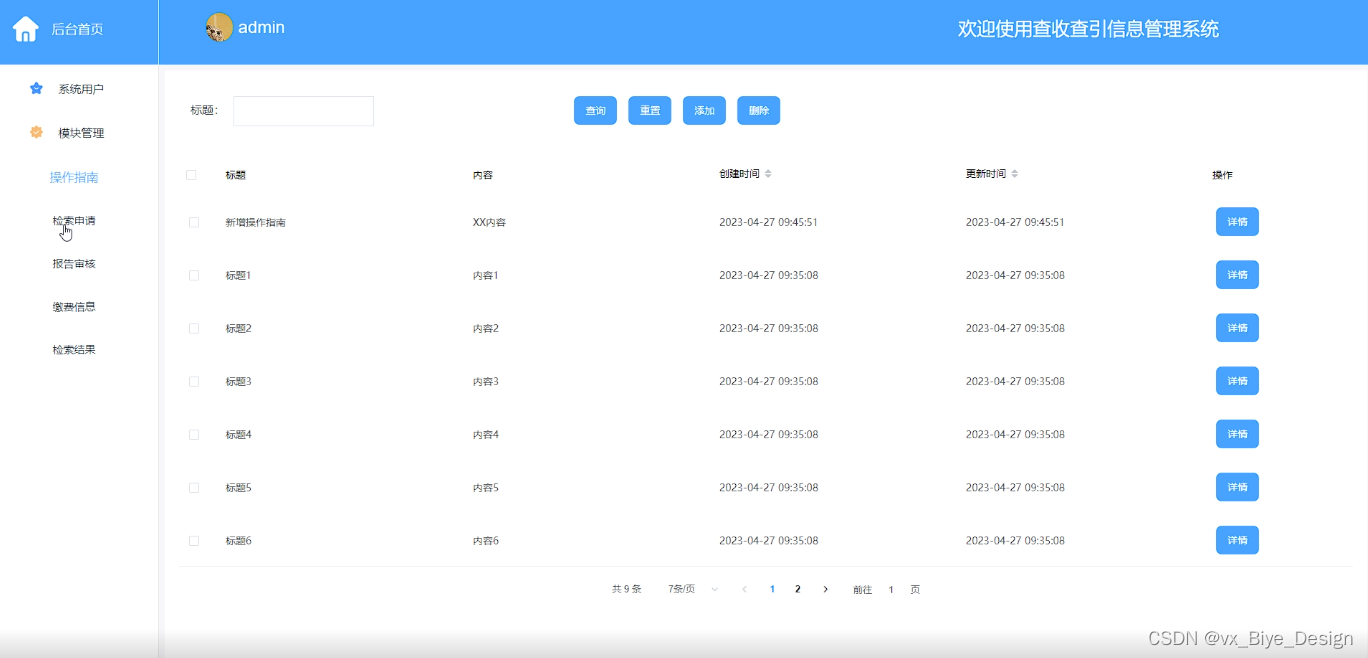Check the row 标题1 checkbox
Screen dimensions: 1368x658
point(194,275)
